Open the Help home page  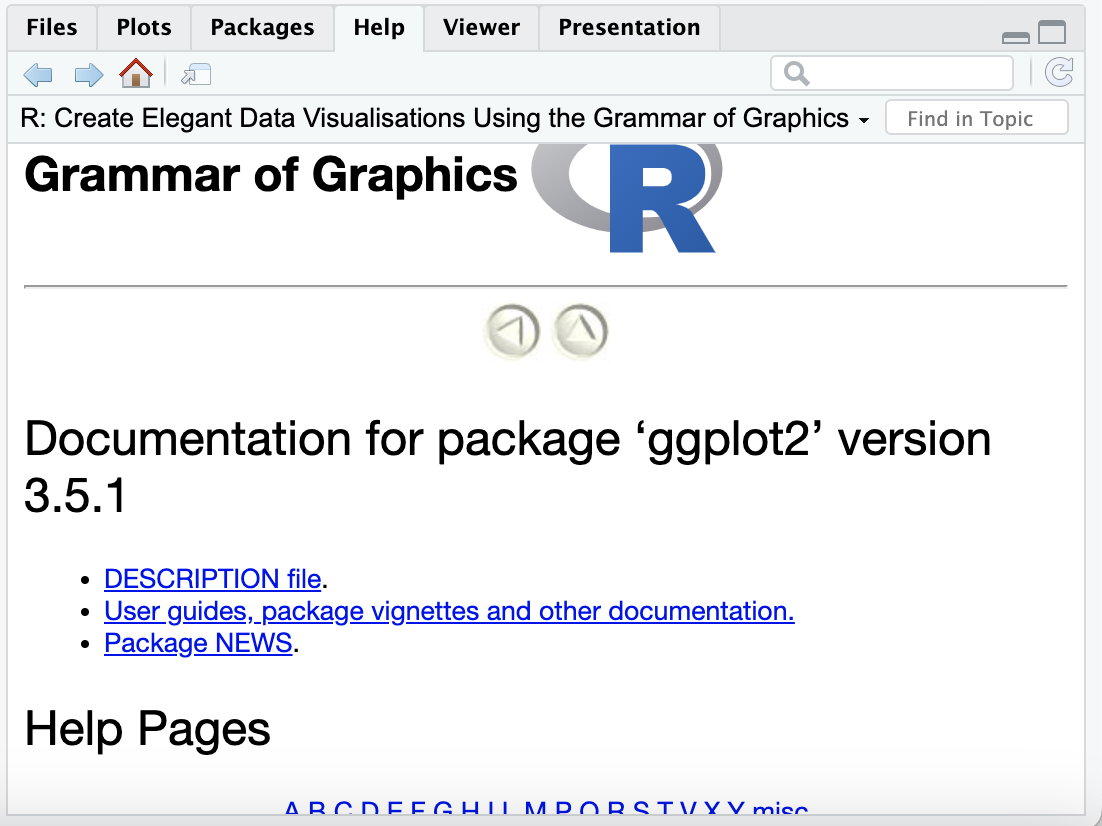click(x=136, y=73)
